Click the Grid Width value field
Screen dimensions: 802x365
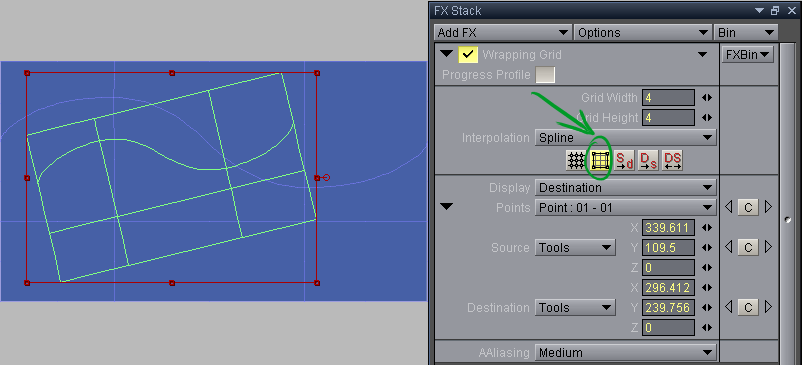click(x=669, y=98)
